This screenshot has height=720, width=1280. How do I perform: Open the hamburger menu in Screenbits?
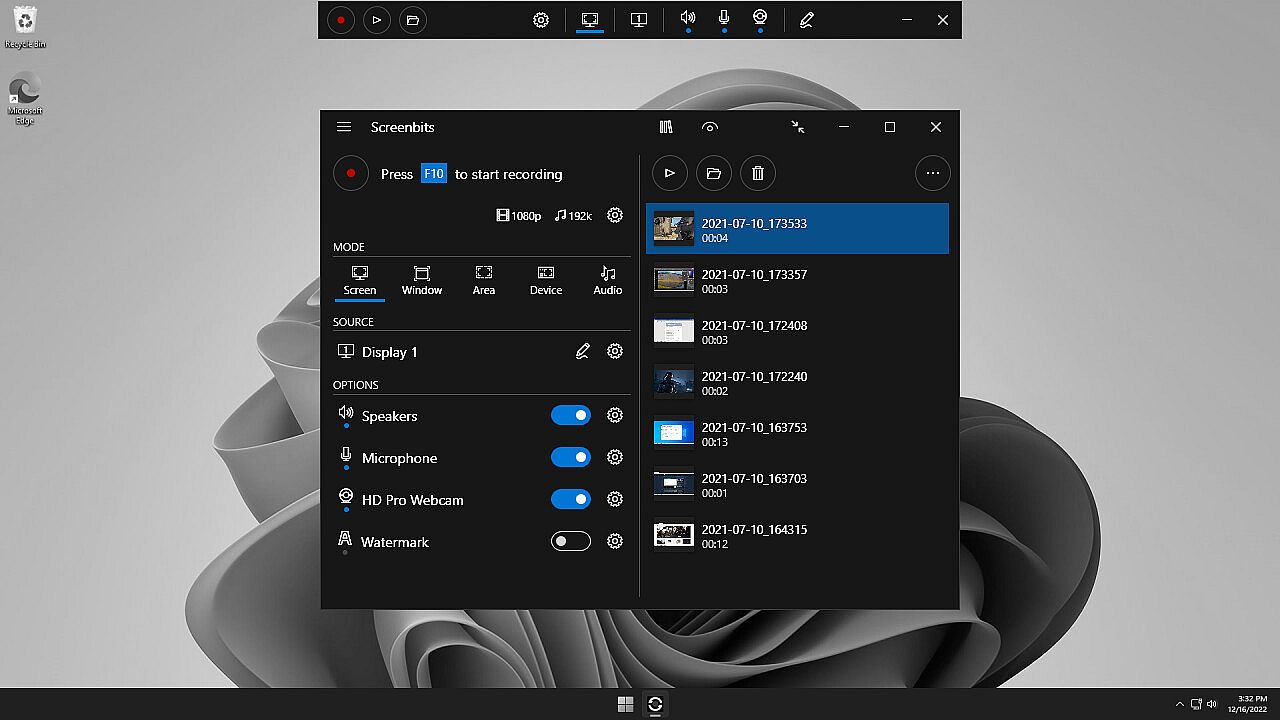(344, 127)
